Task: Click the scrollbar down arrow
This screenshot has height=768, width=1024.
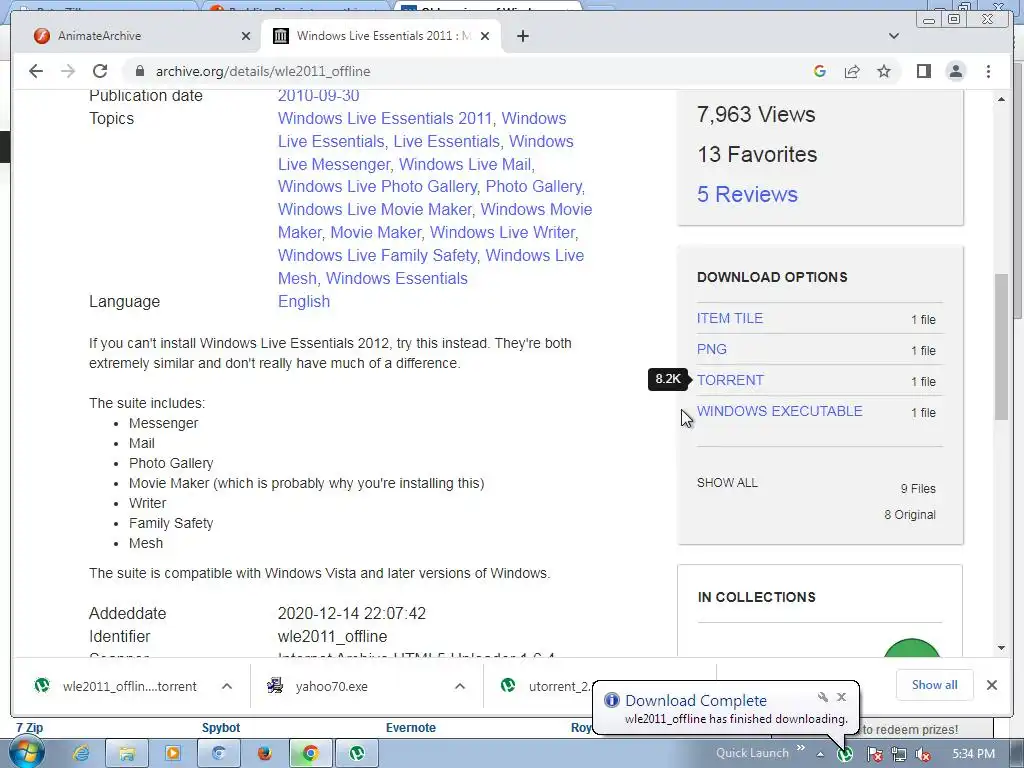Action: pos(1001,648)
